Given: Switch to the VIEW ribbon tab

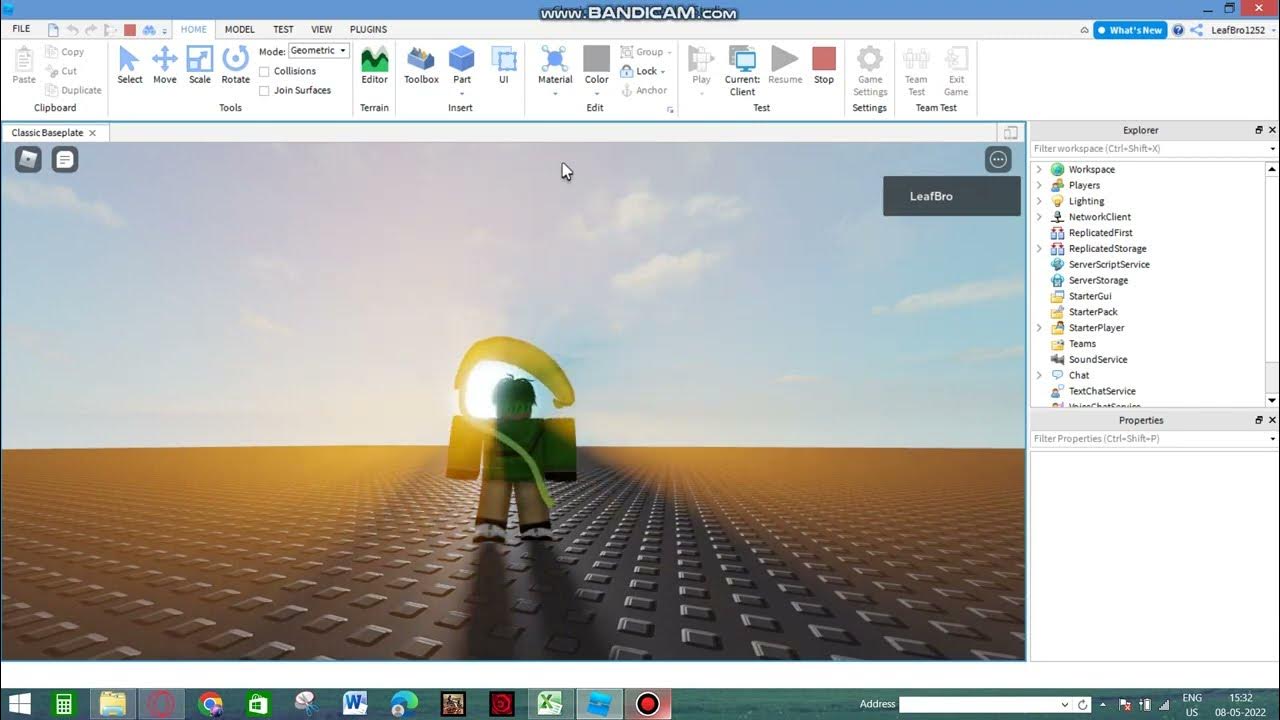Looking at the screenshot, I should [322, 30].
